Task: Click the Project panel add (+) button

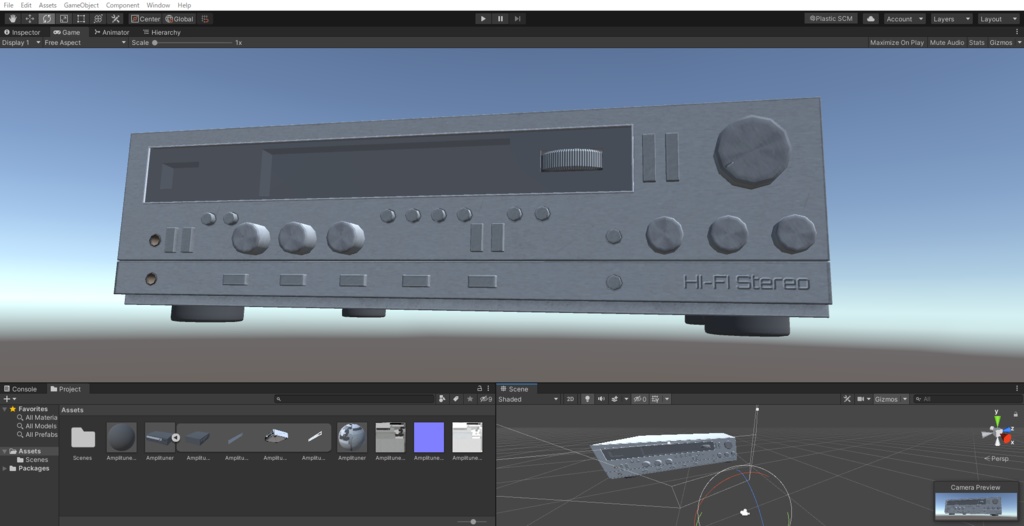Action: [9, 399]
